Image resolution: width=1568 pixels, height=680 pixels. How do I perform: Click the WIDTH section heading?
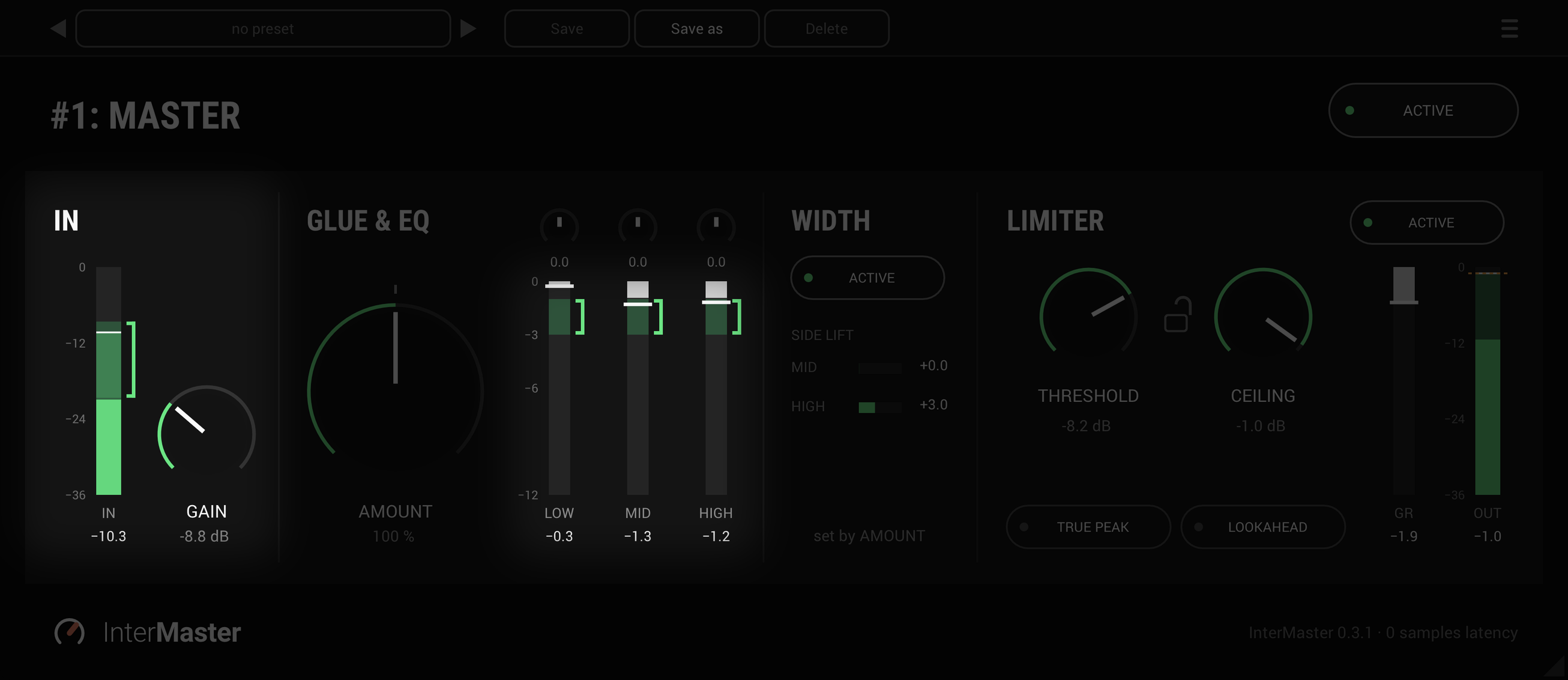[831, 220]
